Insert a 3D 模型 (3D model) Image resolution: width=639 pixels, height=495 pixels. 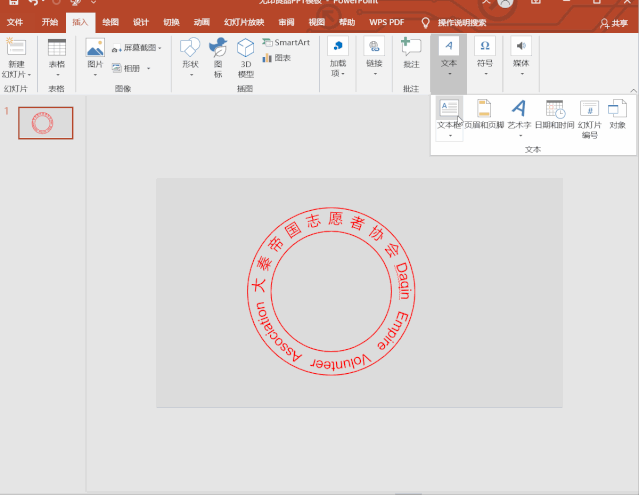[x=245, y=48]
